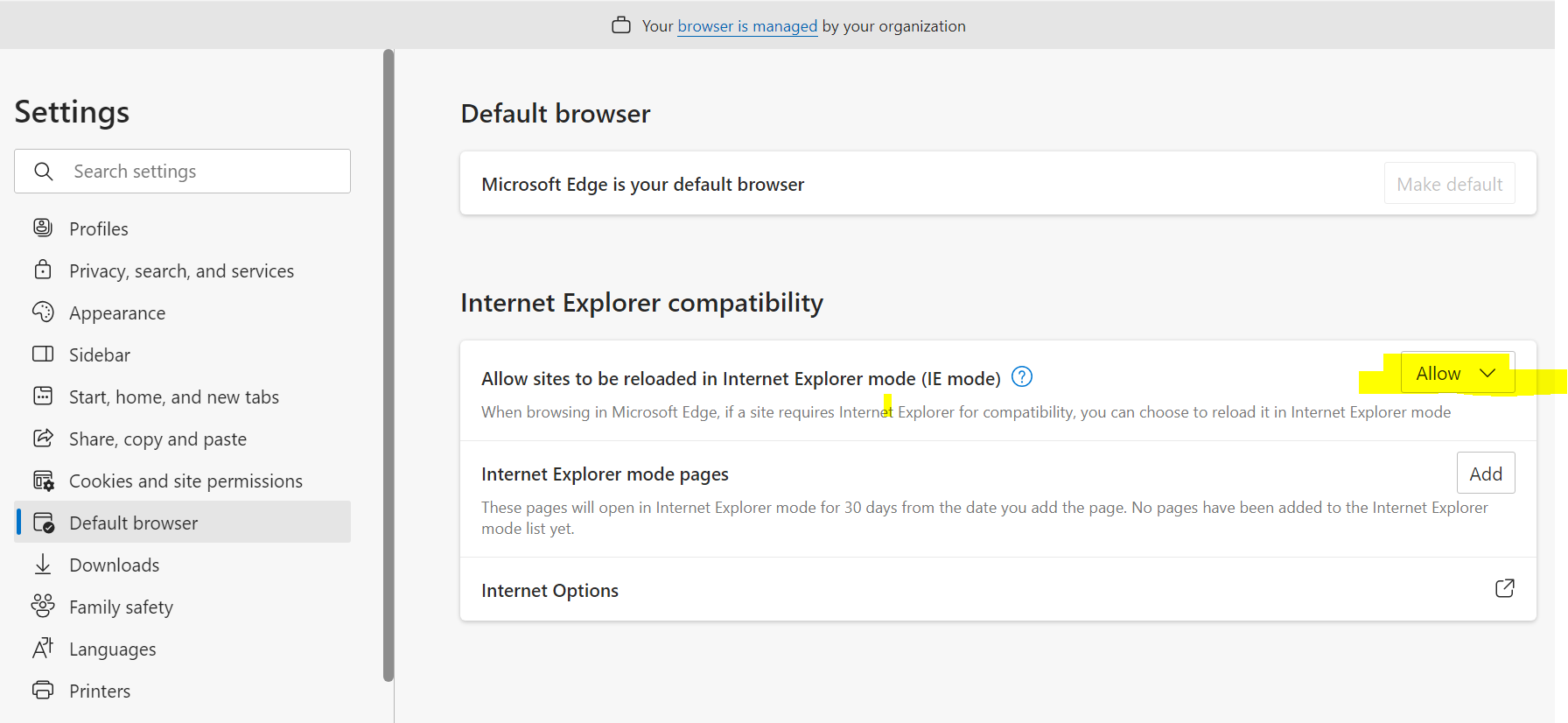Click the Cookies and site permissions icon
This screenshot has width=1568, height=723.
coord(43,481)
